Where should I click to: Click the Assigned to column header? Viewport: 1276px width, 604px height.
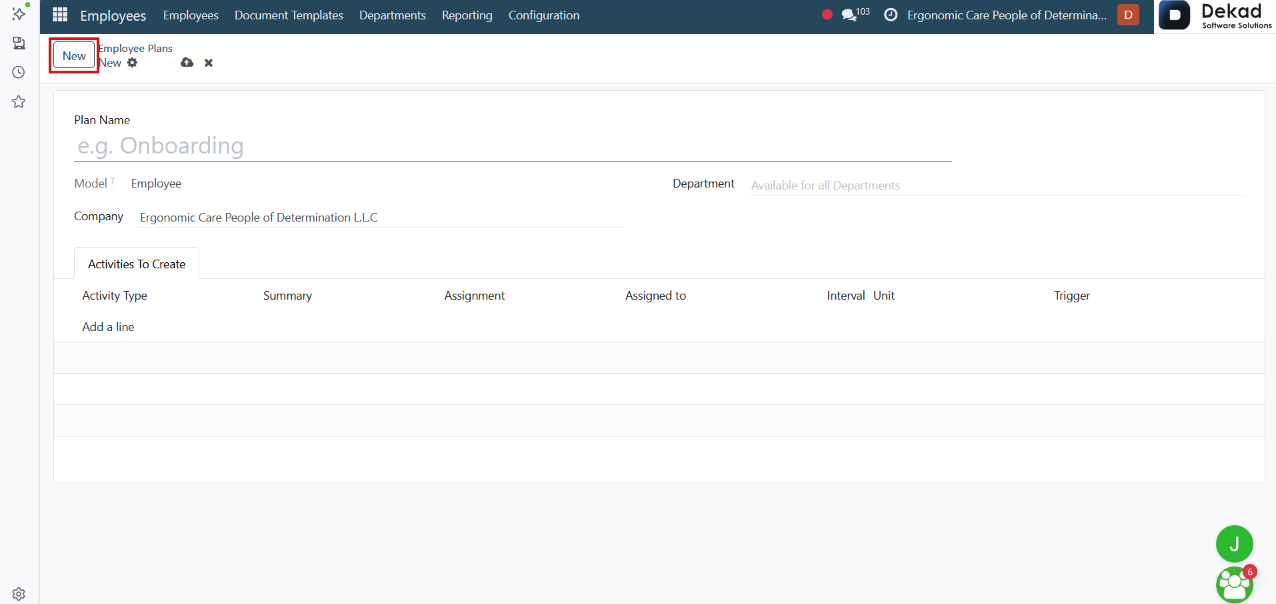[656, 296]
